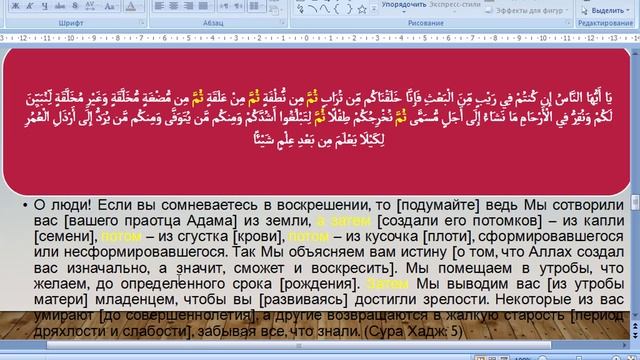Toggle bold formatting (Ж)

(x=15, y=6)
